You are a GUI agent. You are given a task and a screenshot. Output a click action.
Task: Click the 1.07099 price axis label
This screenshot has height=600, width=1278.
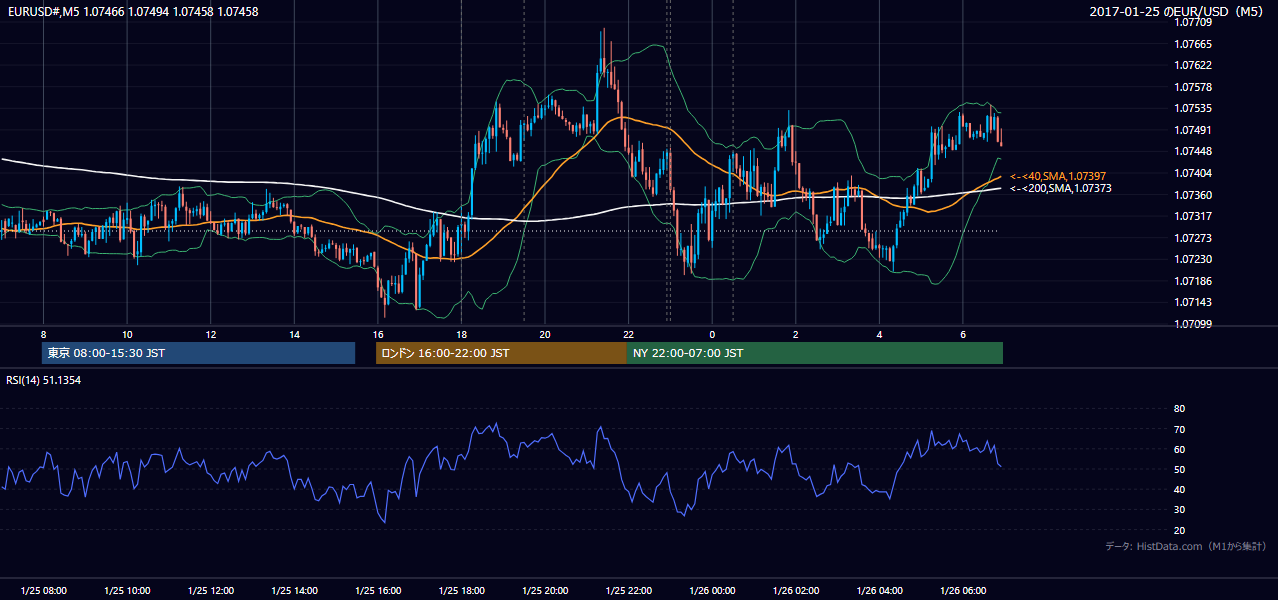[1193, 324]
